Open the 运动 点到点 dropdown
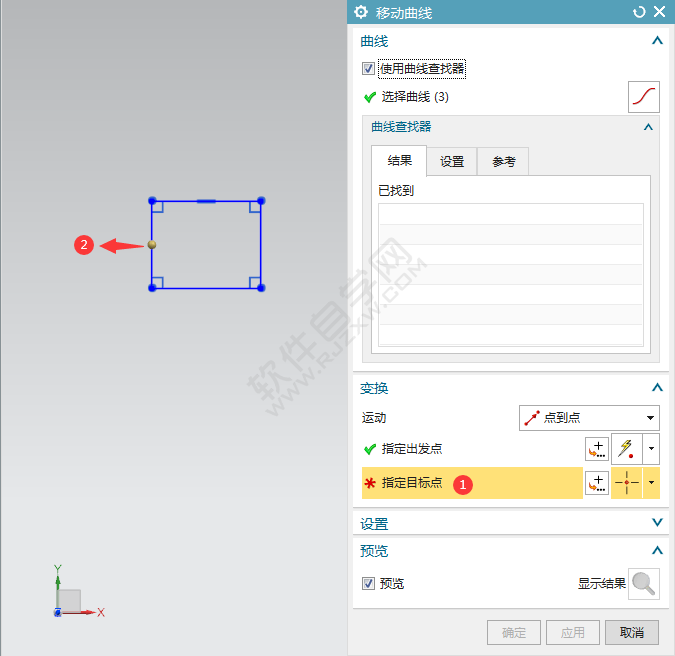 click(x=589, y=418)
